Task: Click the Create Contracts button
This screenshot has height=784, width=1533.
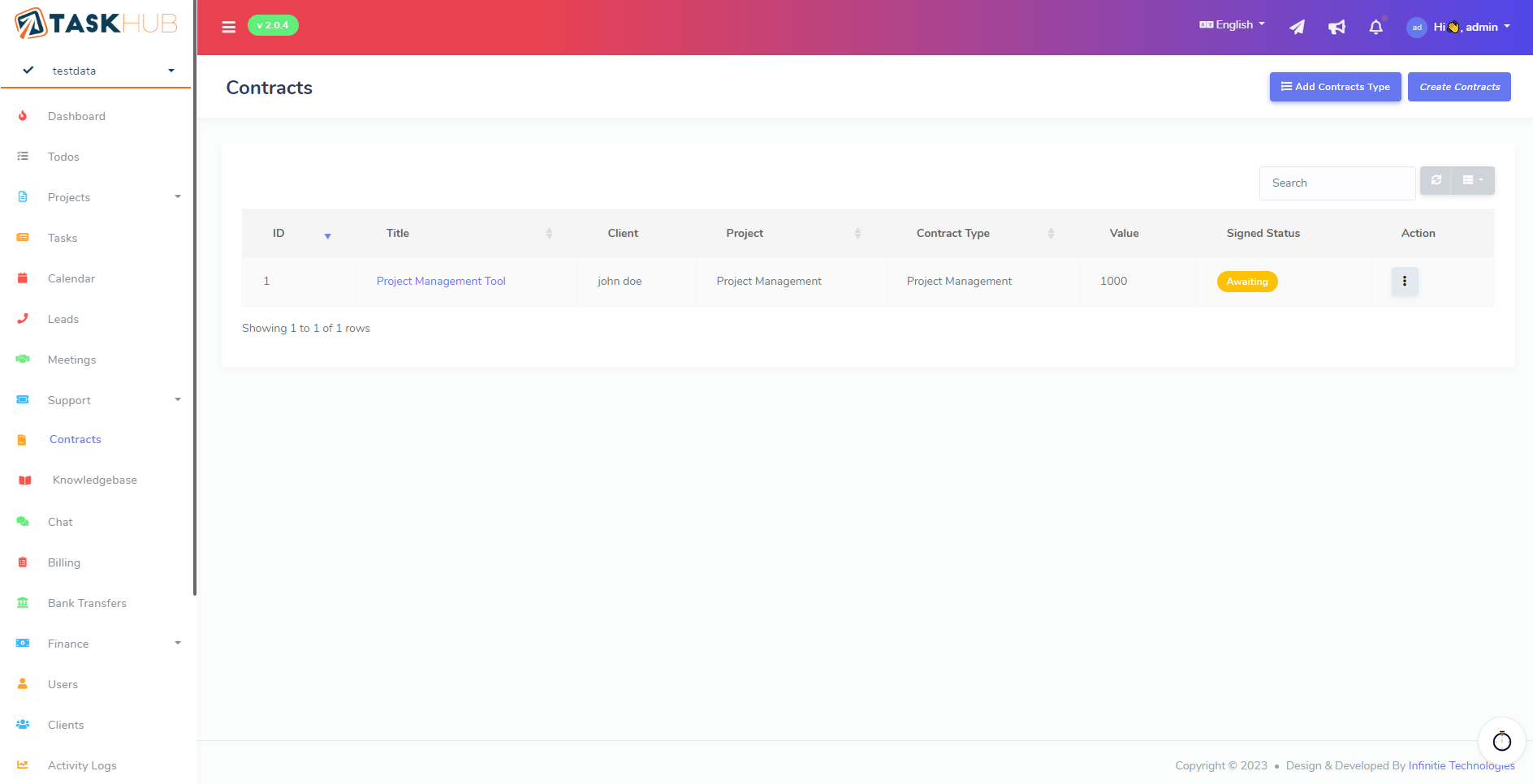Action: click(1458, 87)
